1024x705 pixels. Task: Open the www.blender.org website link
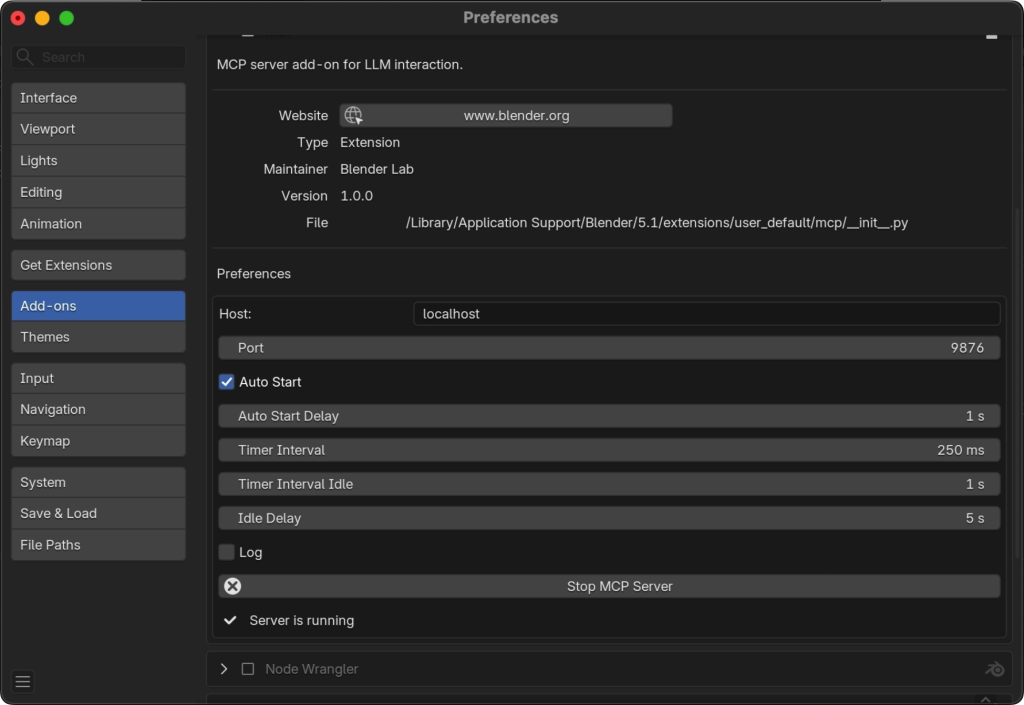pyautogui.click(x=506, y=116)
